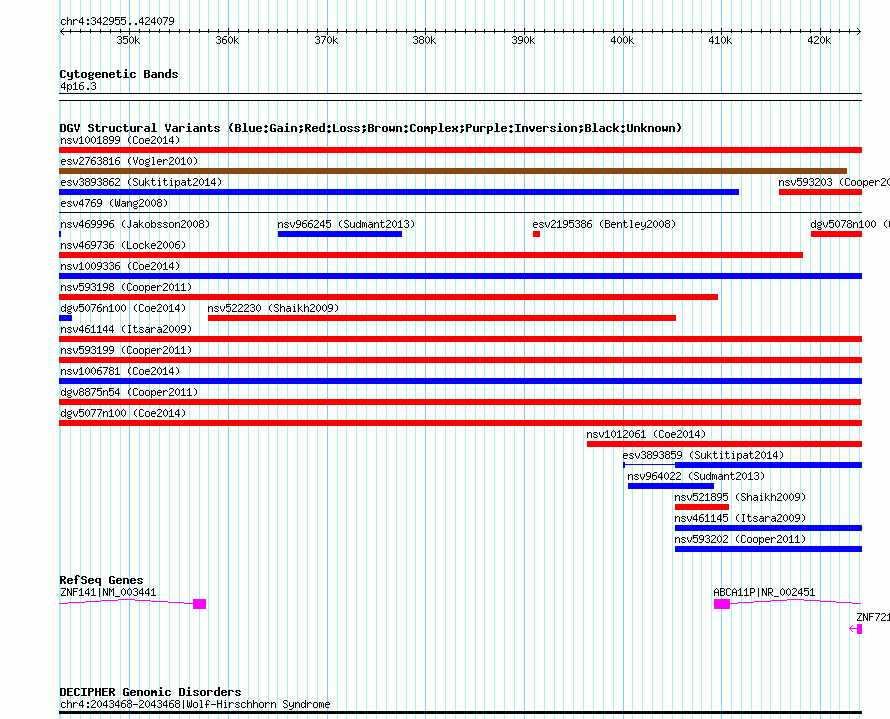
Task: Click the nsv1006781 (Coe2014) blue bar
Action: point(460,381)
